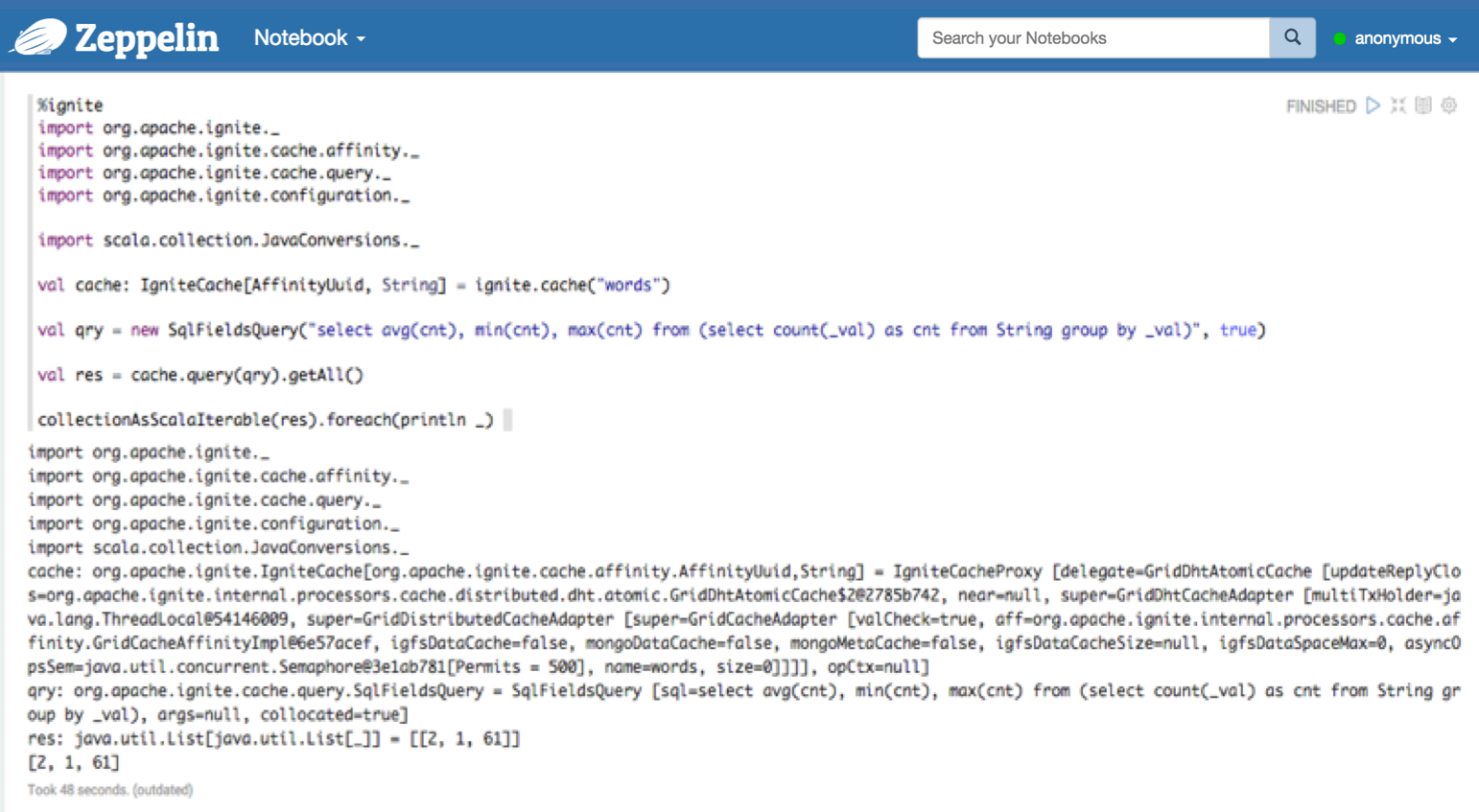Screen dimensions: 1479x812
Task: Run the paragraph with the play icon
Action: (x=1373, y=105)
